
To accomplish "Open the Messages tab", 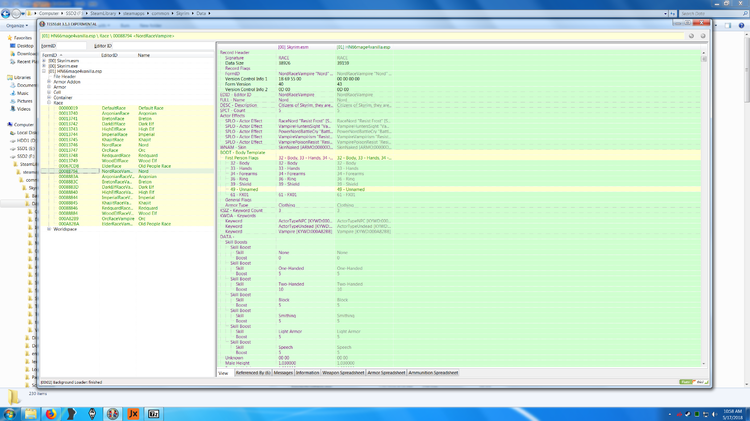I will [283, 373].
